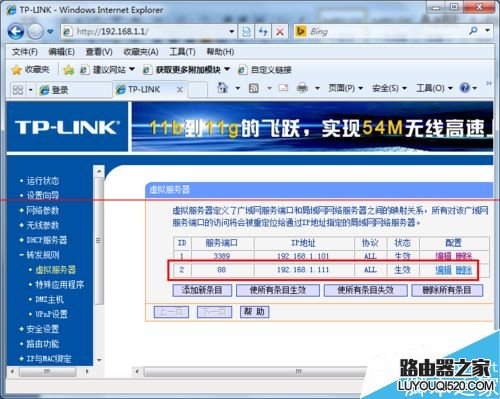Open the 页面(P) dropdown menu
The height and width of the screenshot is (399, 500).
coord(345,88)
